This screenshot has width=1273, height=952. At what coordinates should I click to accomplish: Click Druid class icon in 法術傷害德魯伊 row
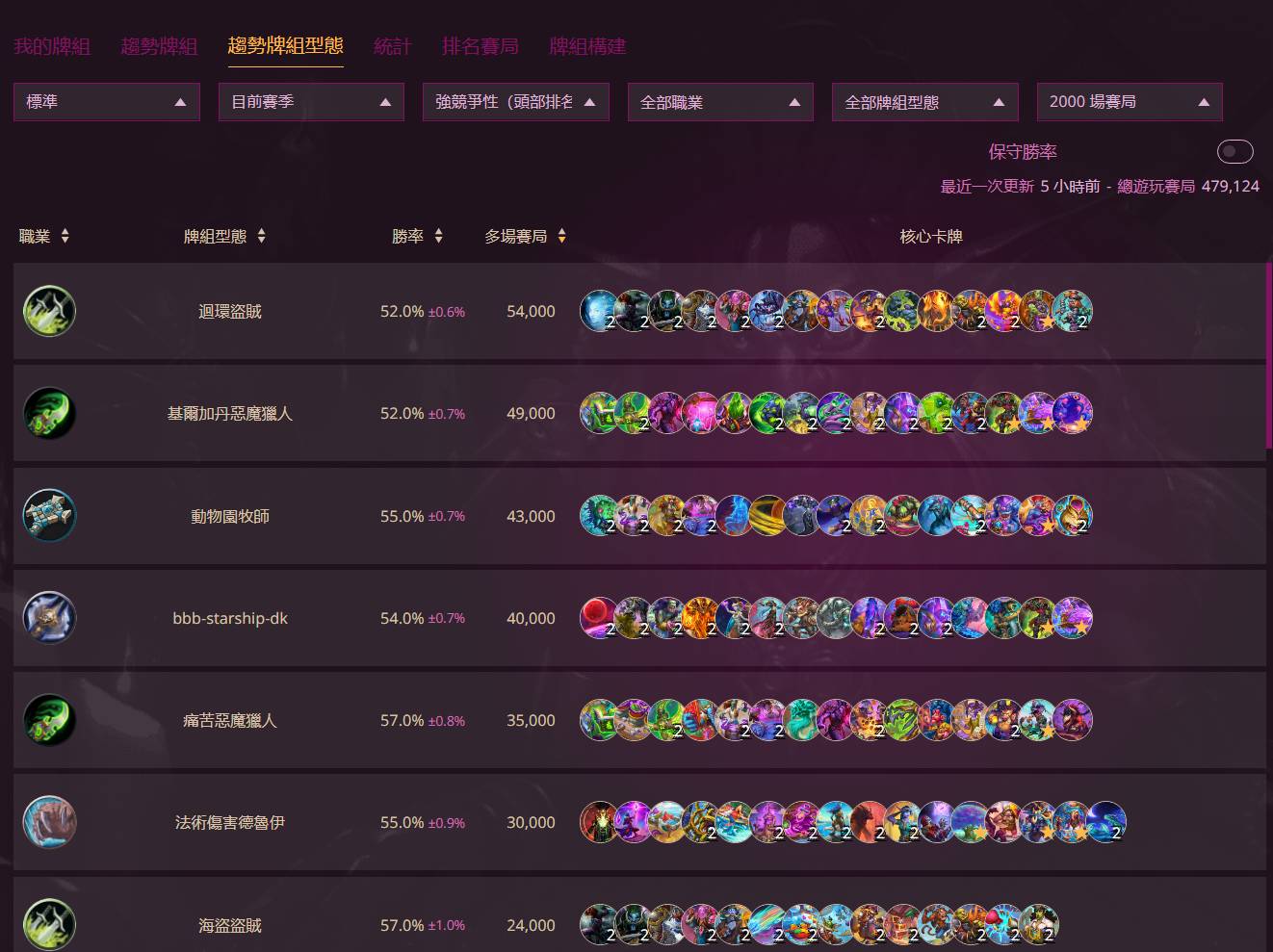(x=49, y=822)
